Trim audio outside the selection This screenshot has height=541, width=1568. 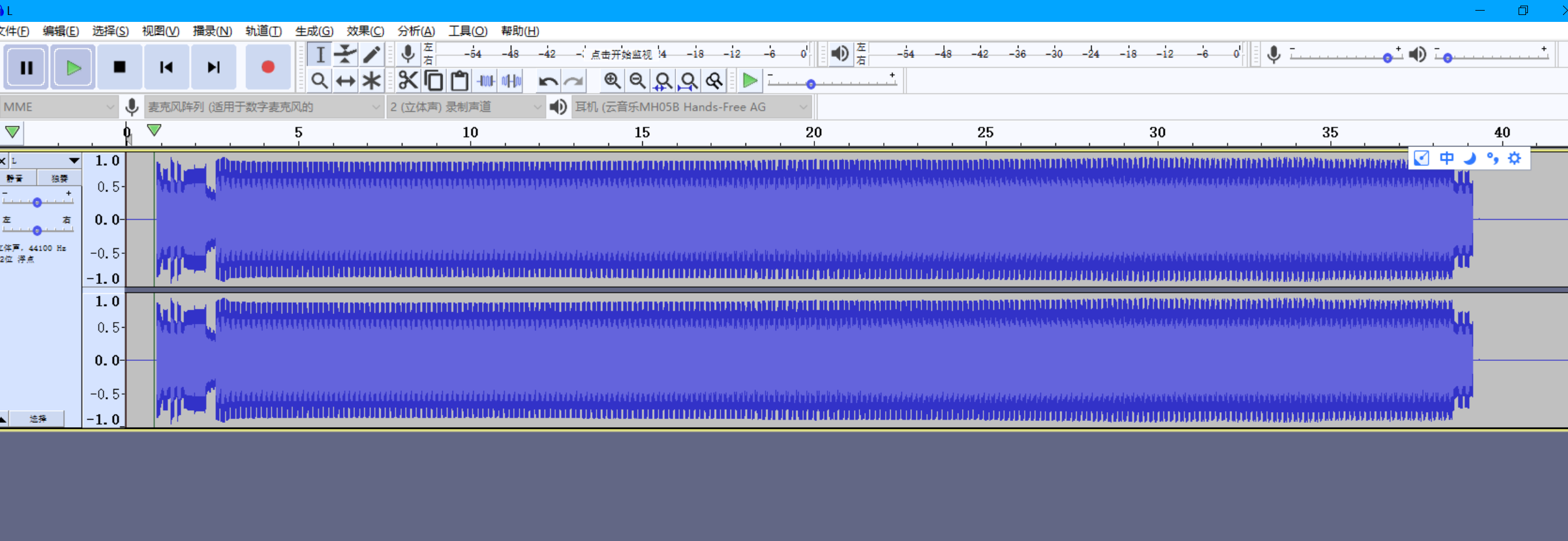(x=486, y=81)
